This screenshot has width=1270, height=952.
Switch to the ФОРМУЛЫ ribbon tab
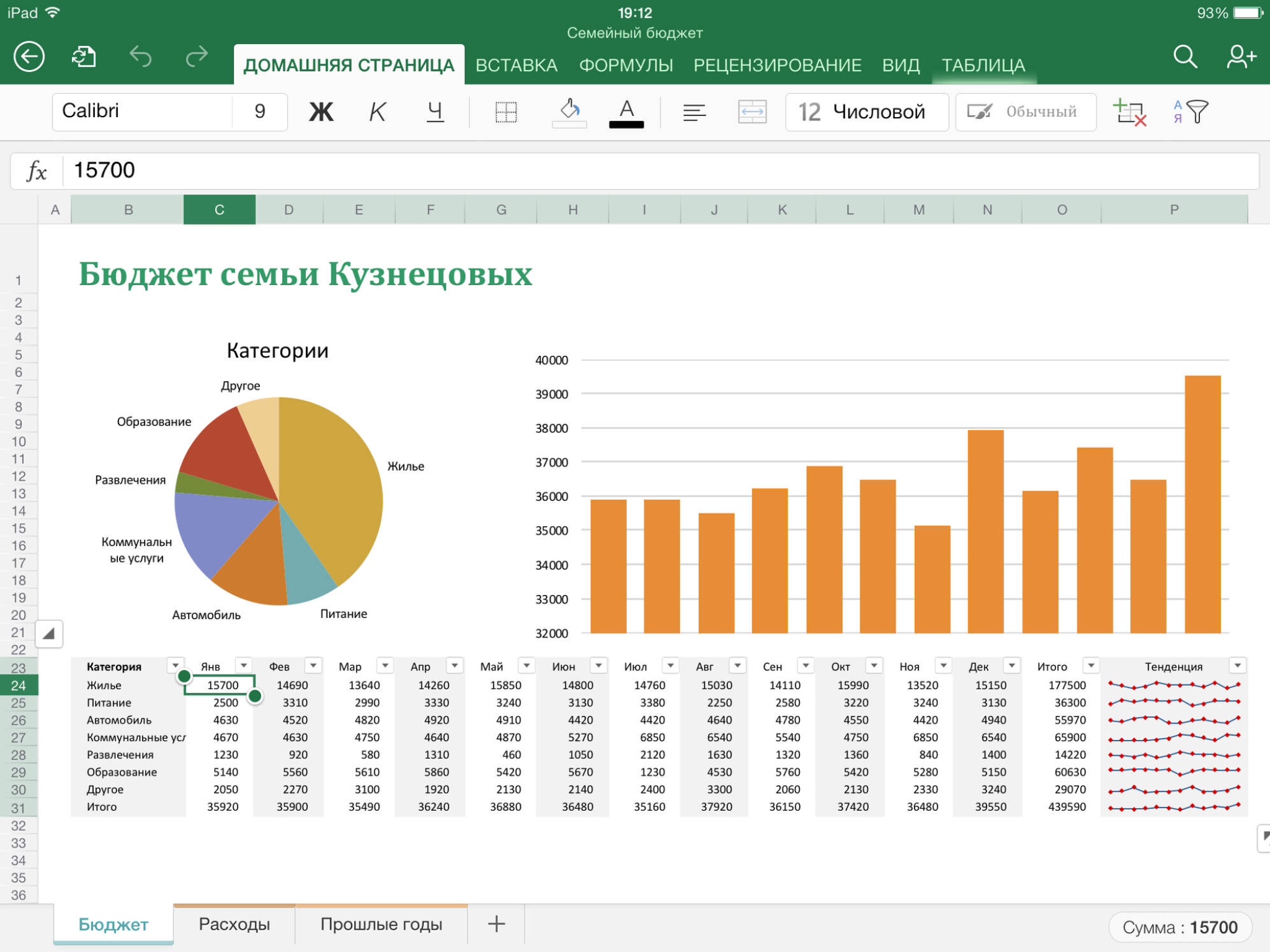click(x=625, y=65)
